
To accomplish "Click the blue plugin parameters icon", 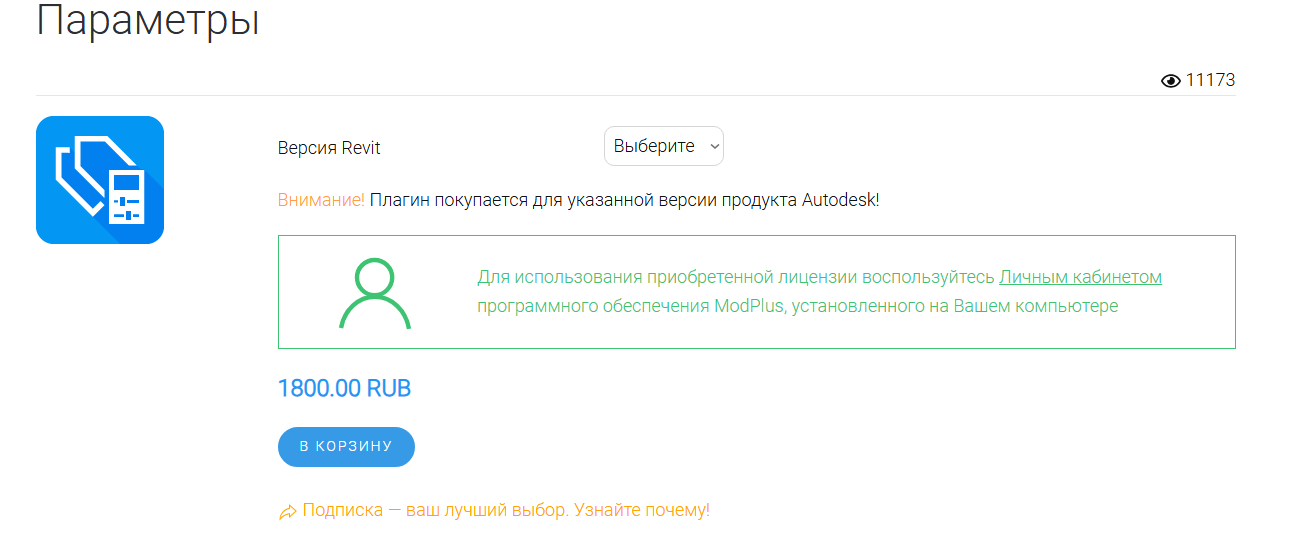I will (x=100, y=180).
